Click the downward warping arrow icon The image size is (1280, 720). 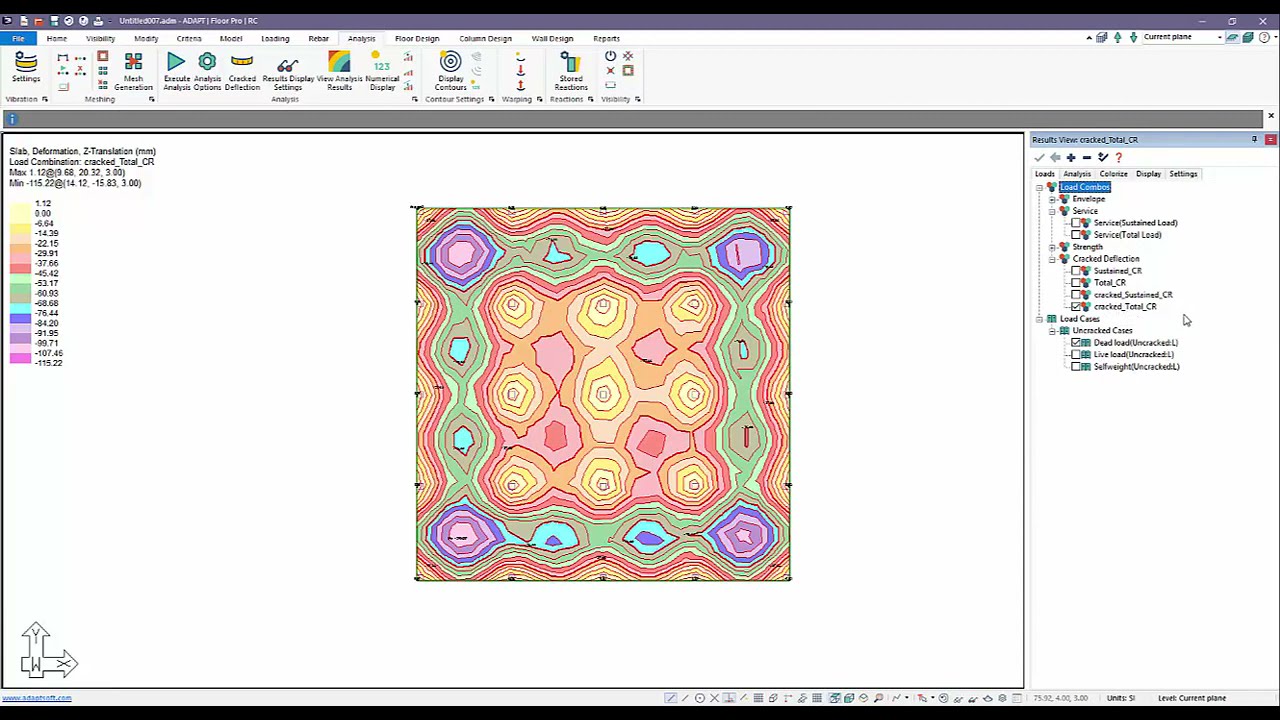tap(520, 72)
